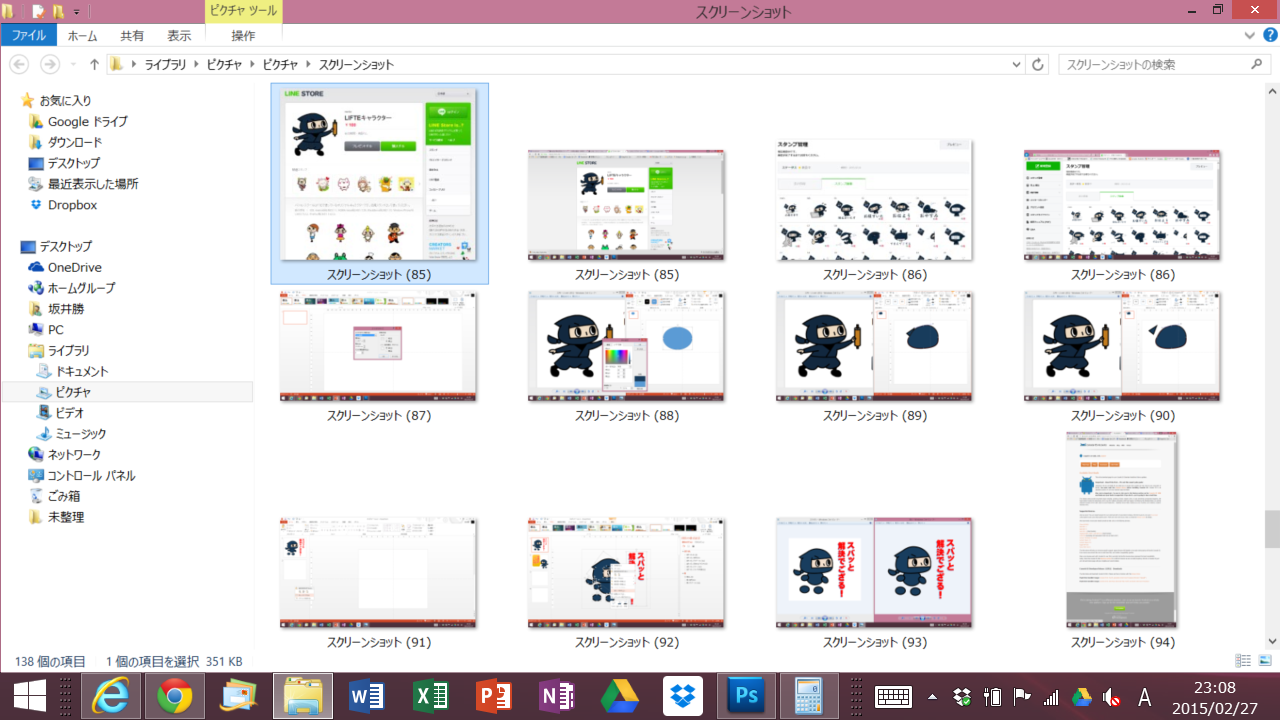
Task: Open the Action Center flag icon
Action: point(1022,697)
